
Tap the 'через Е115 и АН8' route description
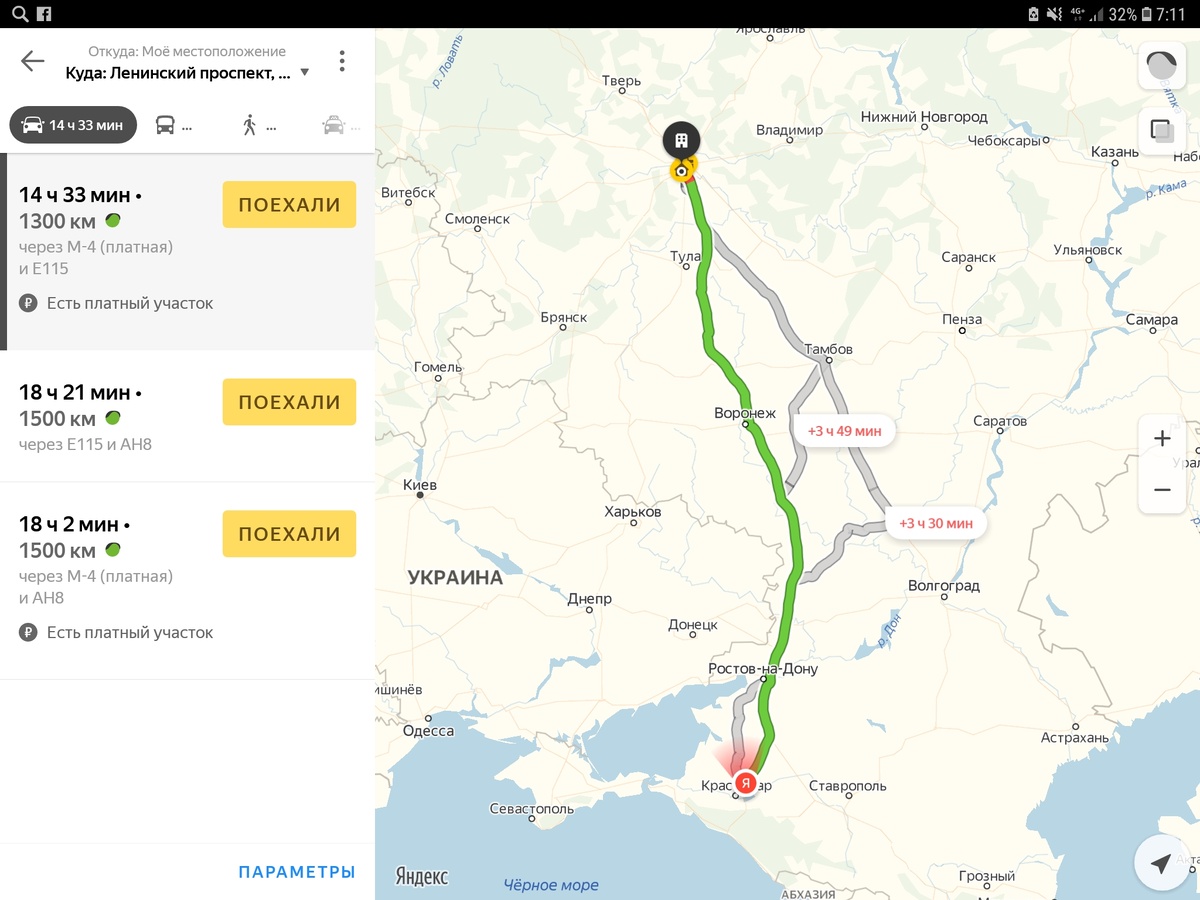85,444
